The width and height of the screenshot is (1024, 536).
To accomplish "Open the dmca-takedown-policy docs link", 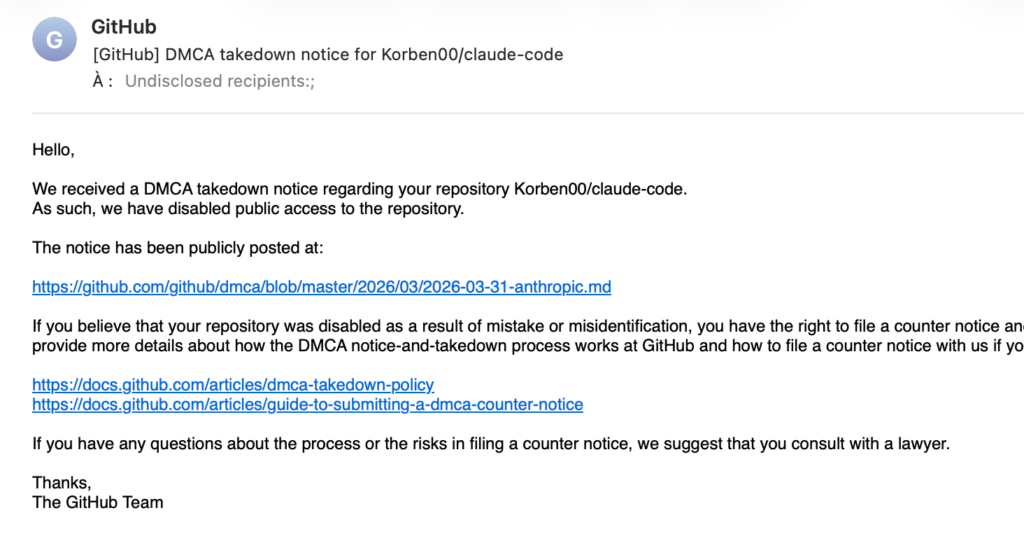I will (233, 384).
